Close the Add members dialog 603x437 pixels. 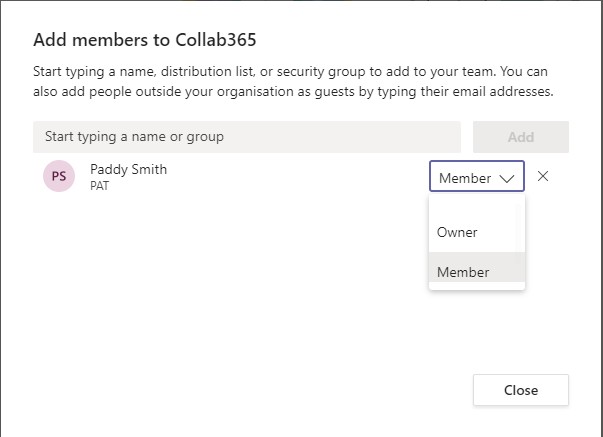521,390
